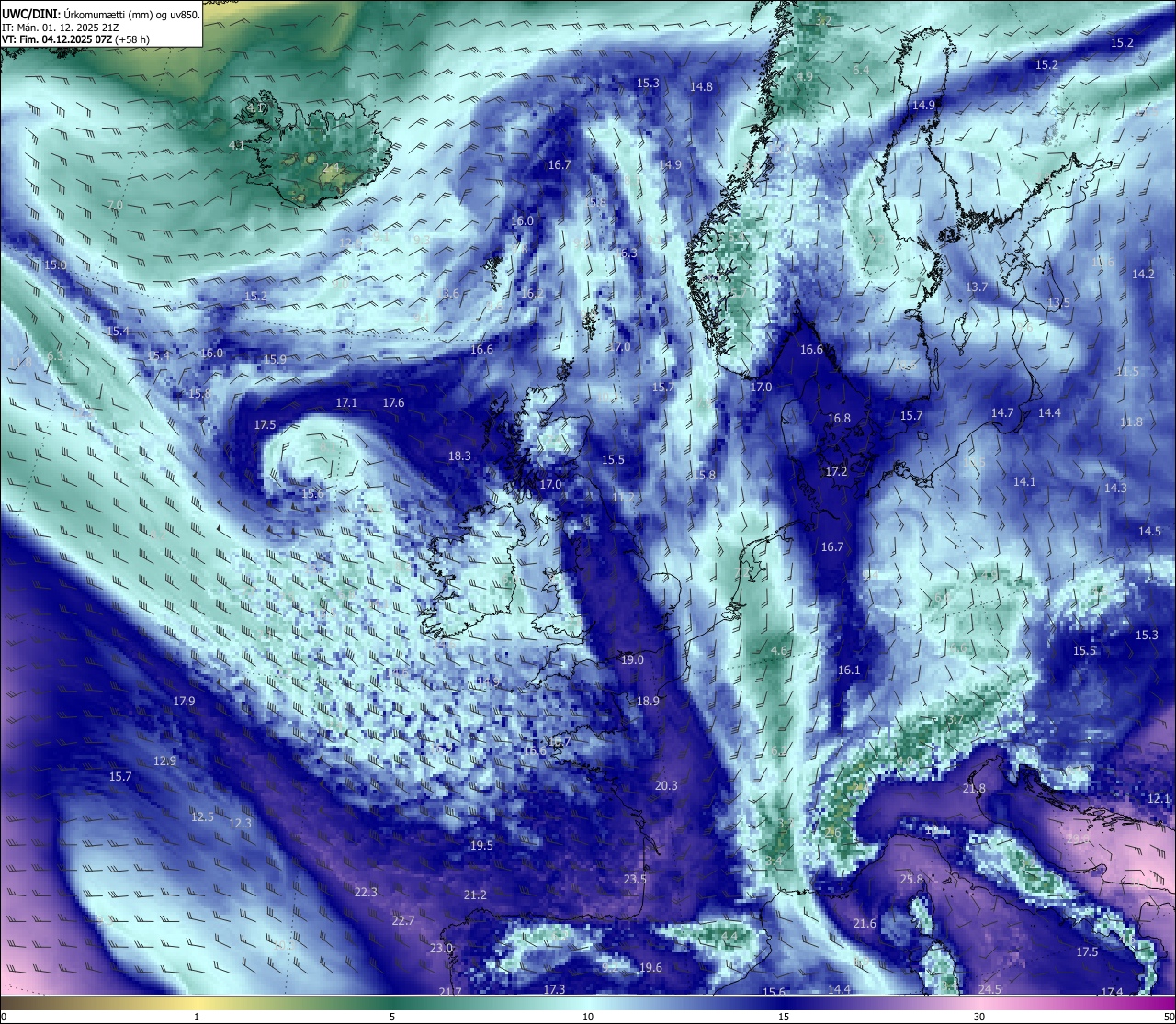1176x1024 pixels.
Task: Click the map value '19.0'
Action: click(x=632, y=659)
